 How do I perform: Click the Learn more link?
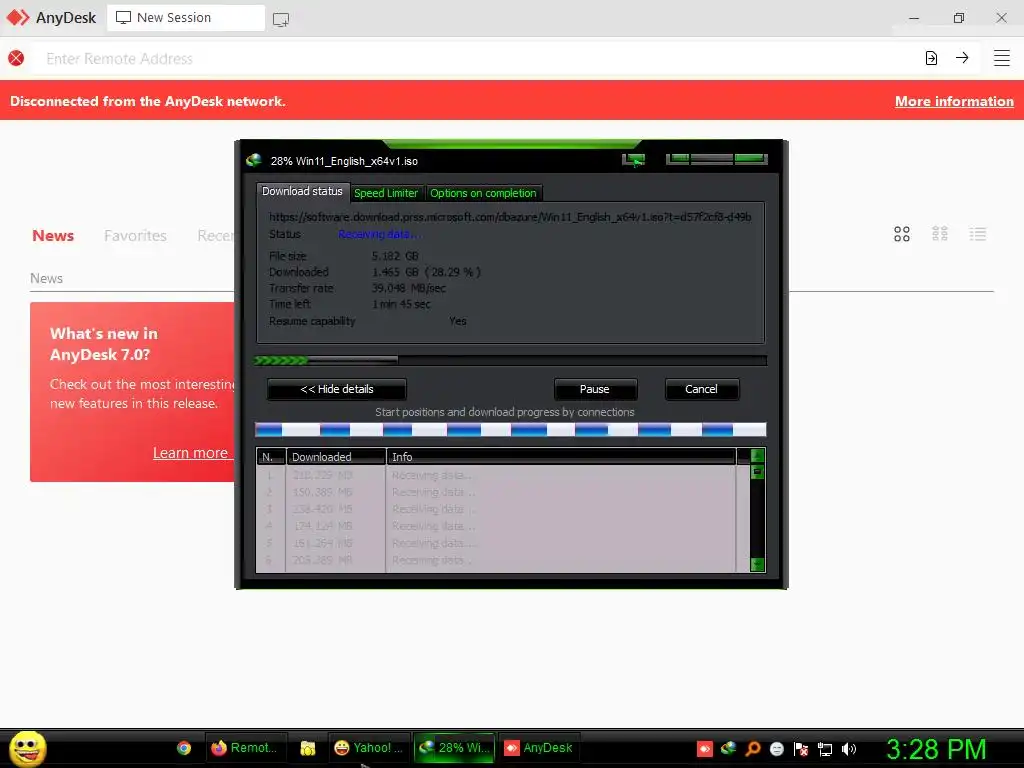click(190, 453)
